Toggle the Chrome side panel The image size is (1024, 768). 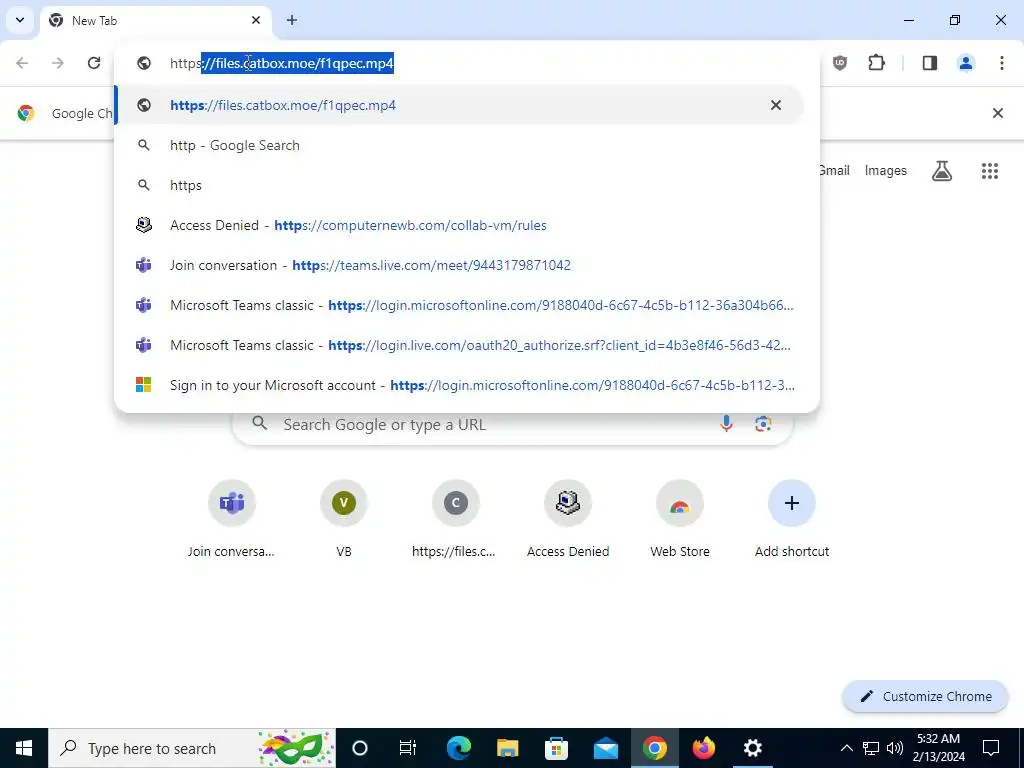pyautogui.click(x=930, y=63)
